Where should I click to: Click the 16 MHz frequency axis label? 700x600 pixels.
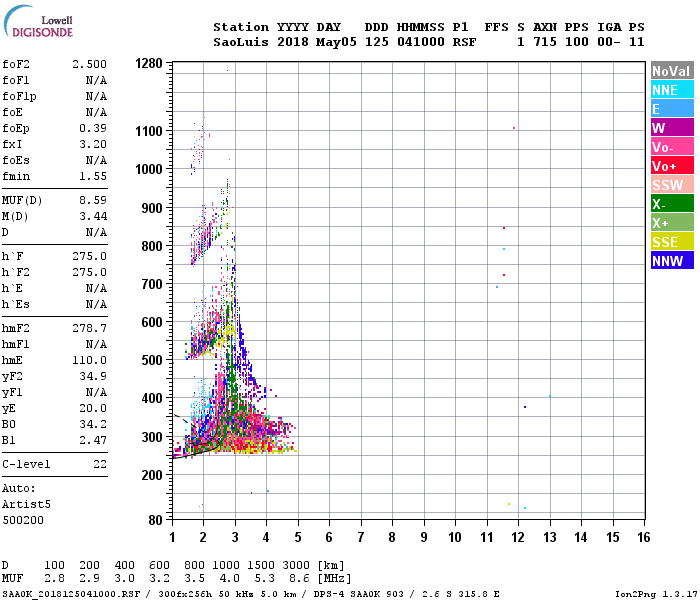pyautogui.click(x=643, y=537)
